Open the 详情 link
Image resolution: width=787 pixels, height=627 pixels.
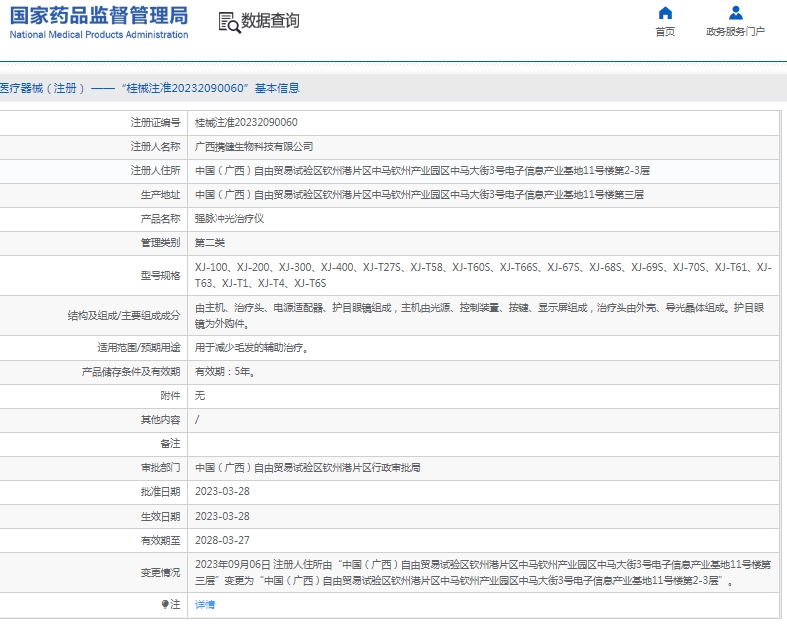(x=205, y=604)
